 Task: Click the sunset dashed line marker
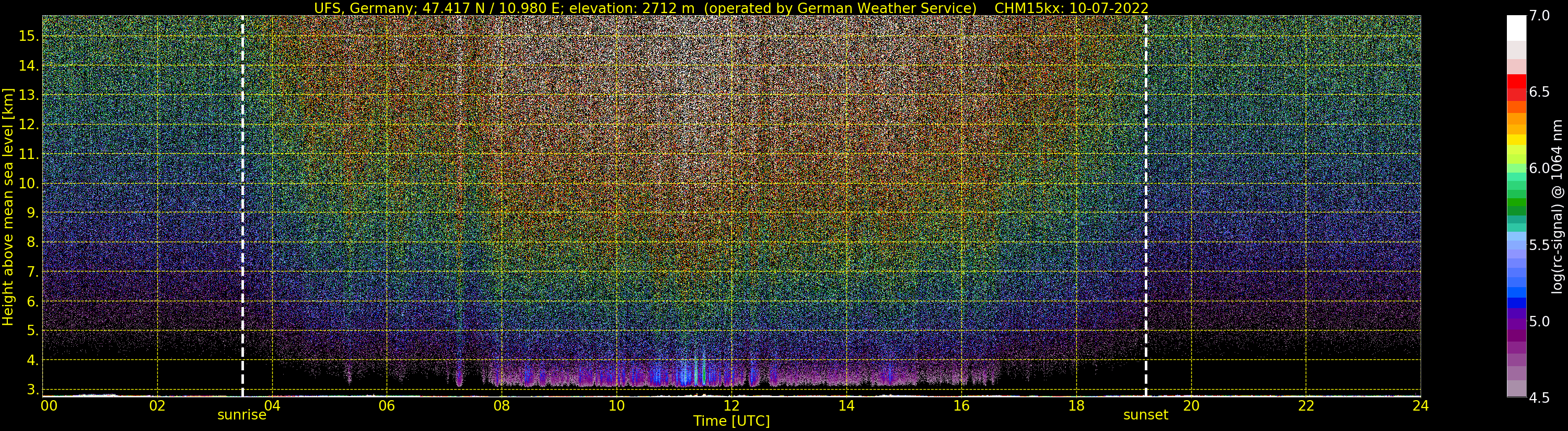click(1146, 206)
